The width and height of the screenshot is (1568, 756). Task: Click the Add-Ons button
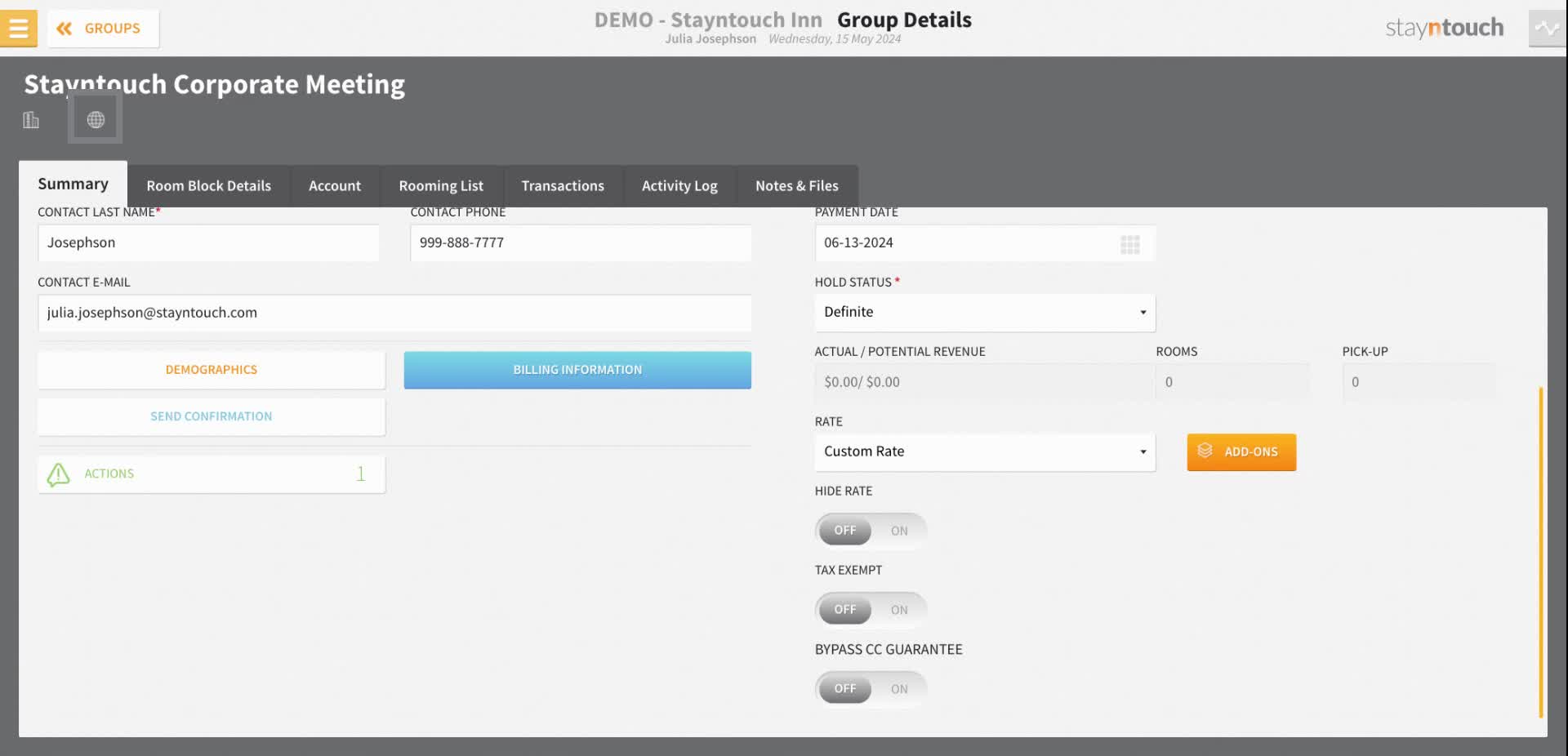(x=1241, y=452)
